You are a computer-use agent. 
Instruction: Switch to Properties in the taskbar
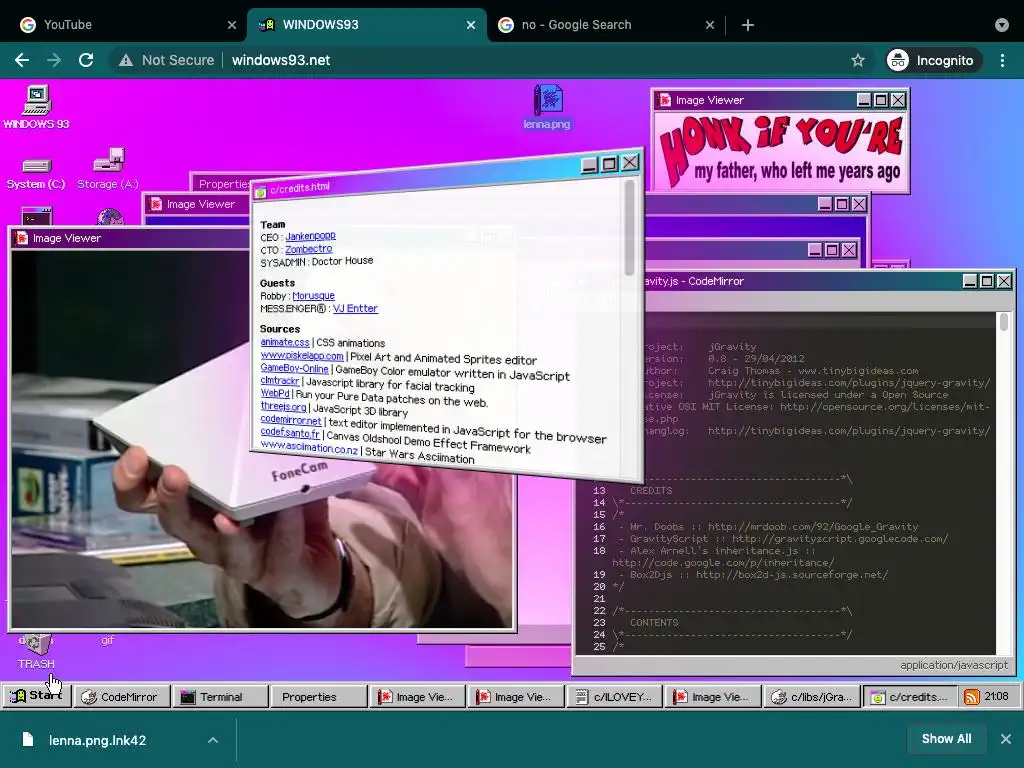point(318,697)
